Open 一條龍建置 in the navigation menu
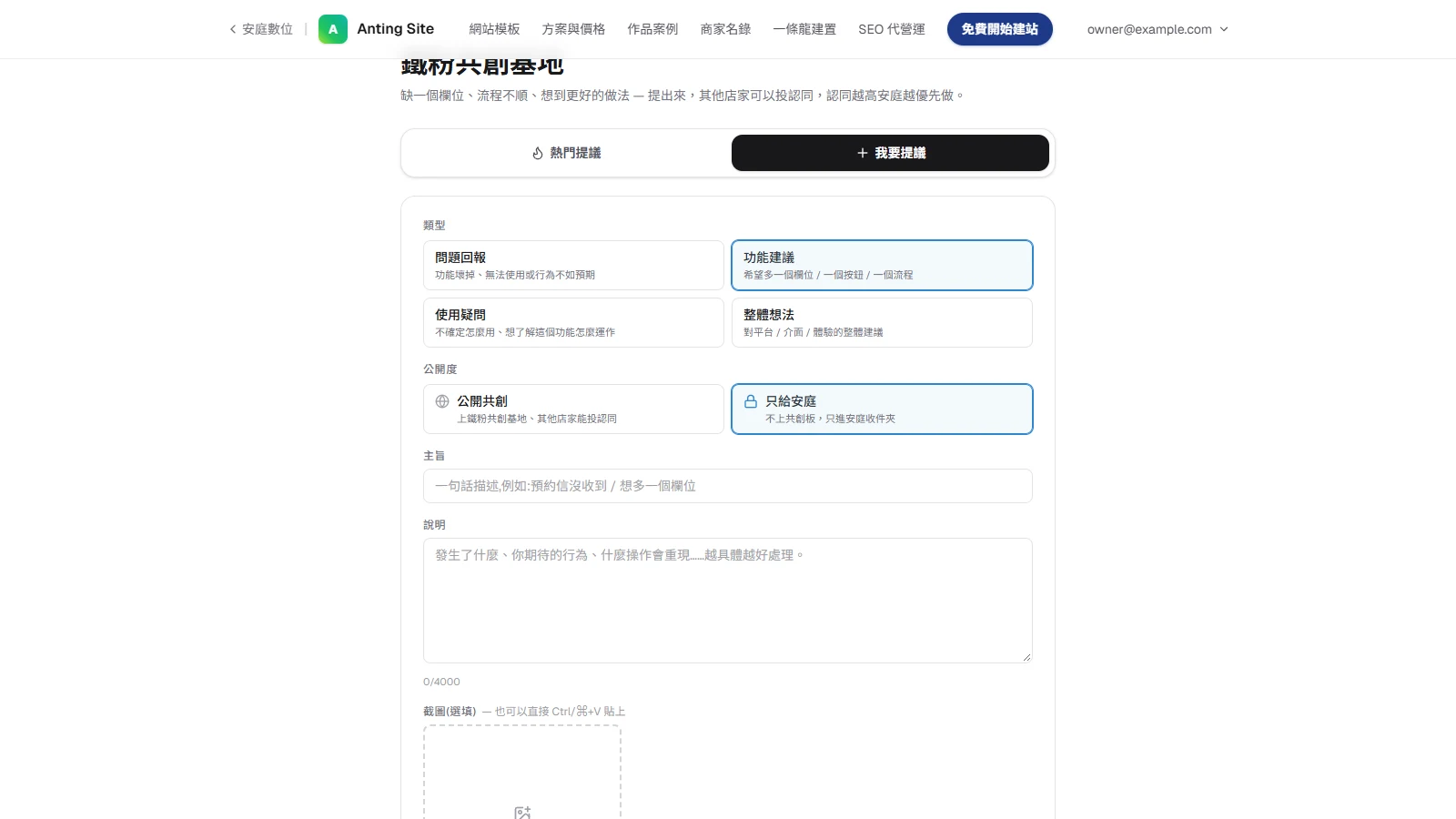 coord(804,29)
